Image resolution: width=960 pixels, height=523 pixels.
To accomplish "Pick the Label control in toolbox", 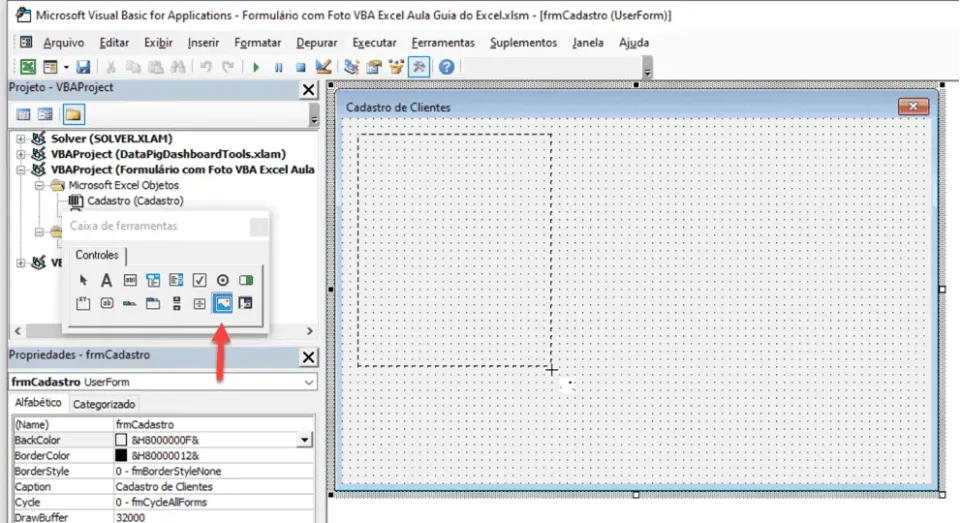I will (107, 280).
